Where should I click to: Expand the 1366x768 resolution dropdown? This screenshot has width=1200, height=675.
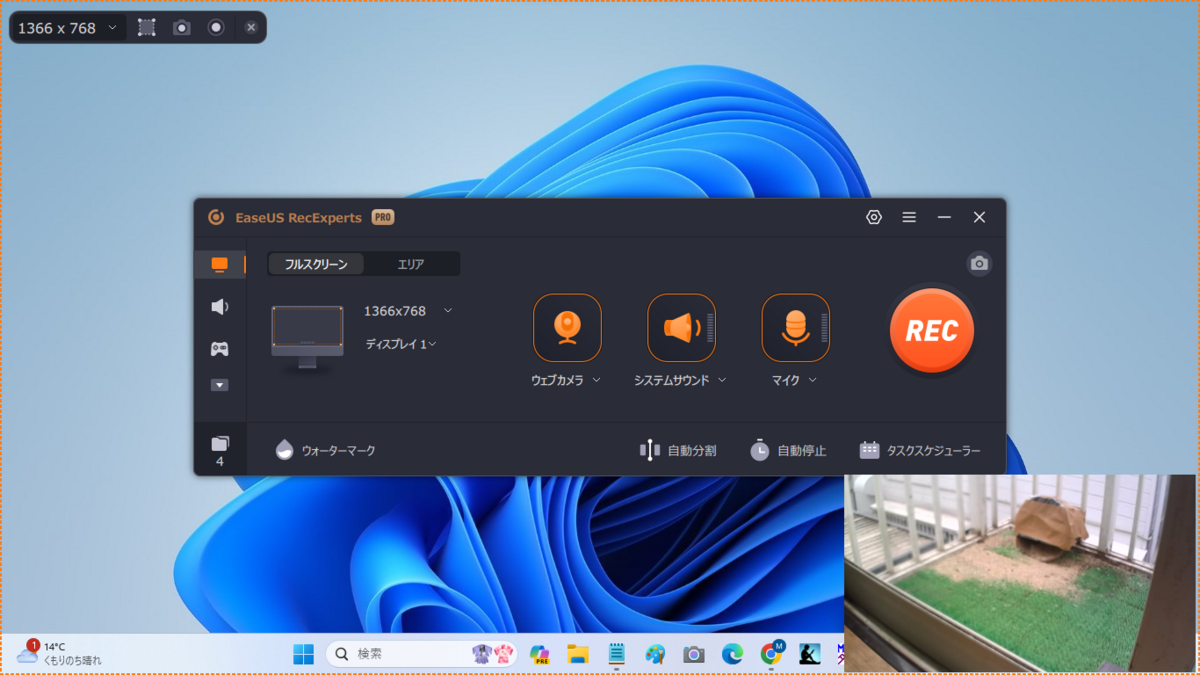point(448,311)
